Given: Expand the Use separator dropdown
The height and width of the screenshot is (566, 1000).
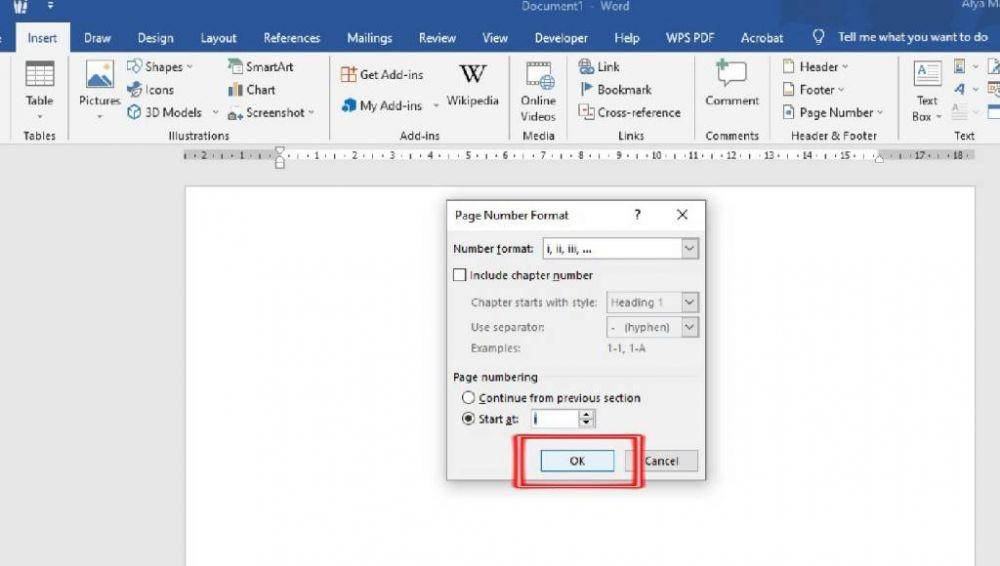Looking at the screenshot, I should coord(689,327).
